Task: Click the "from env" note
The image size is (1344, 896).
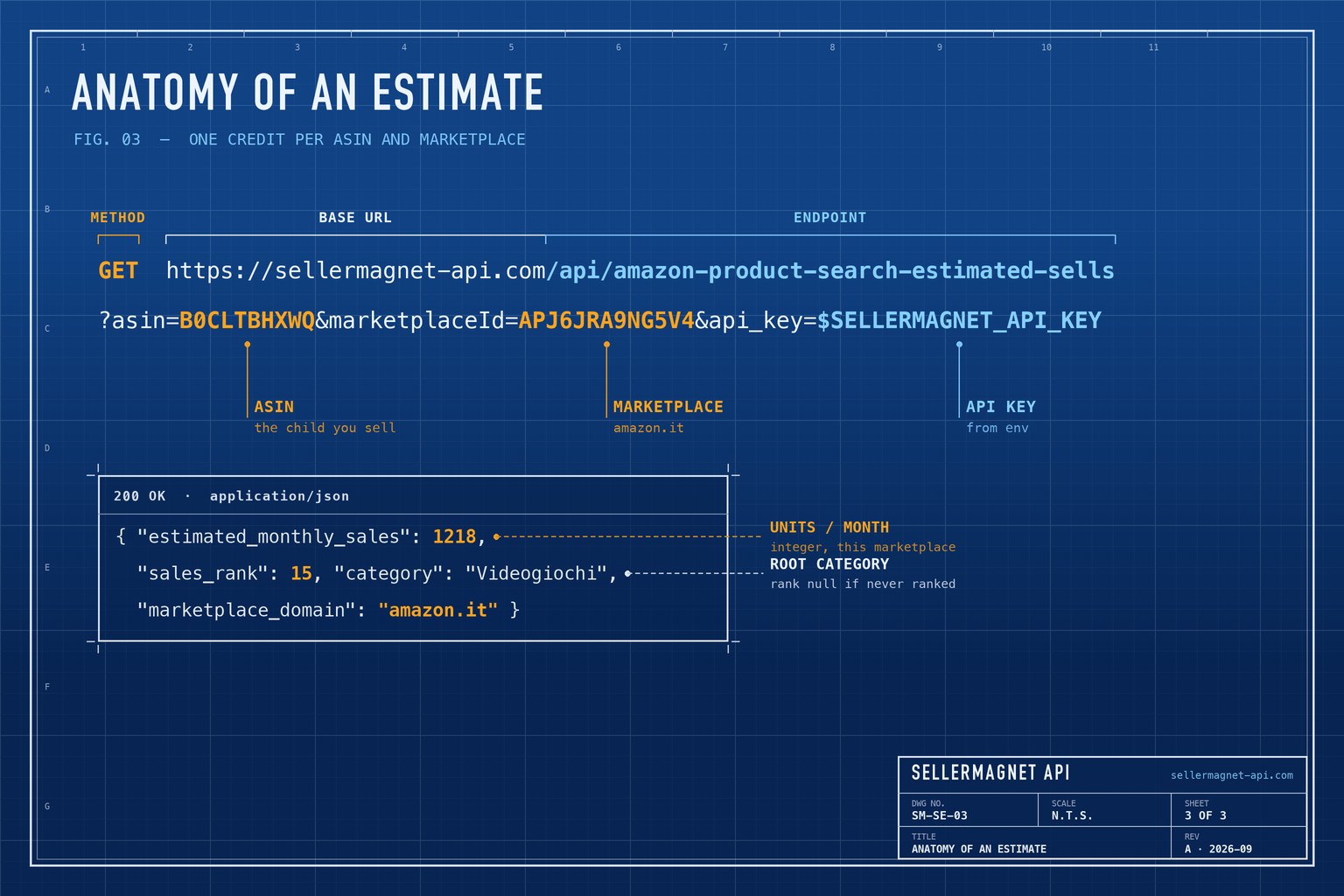Action: pos(997,428)
